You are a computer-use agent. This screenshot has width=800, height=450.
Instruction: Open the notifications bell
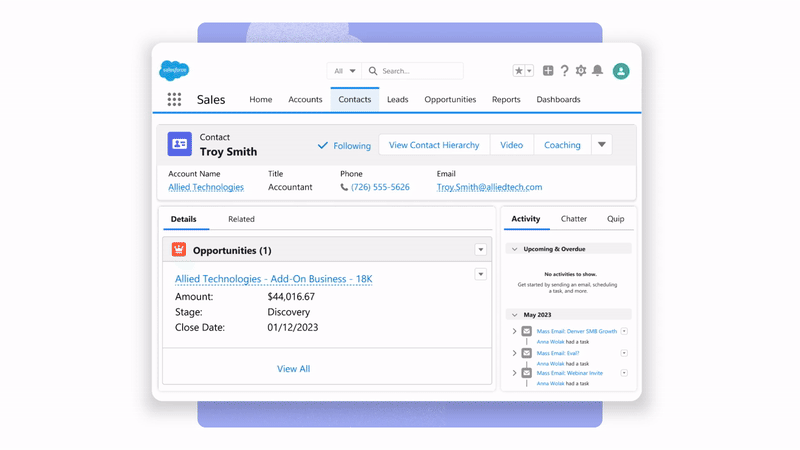597,71
